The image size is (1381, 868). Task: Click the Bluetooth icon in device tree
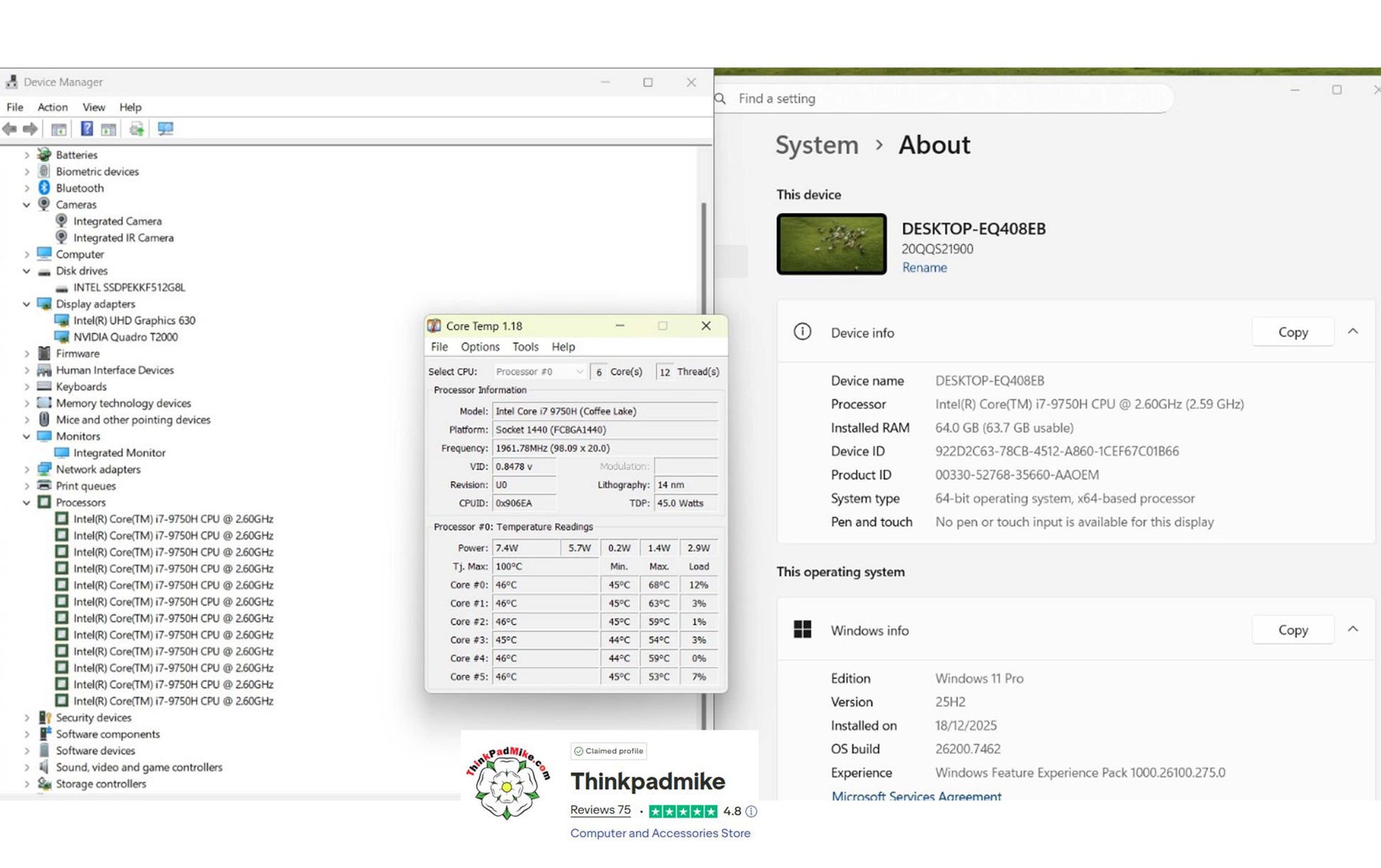[44, 188]
